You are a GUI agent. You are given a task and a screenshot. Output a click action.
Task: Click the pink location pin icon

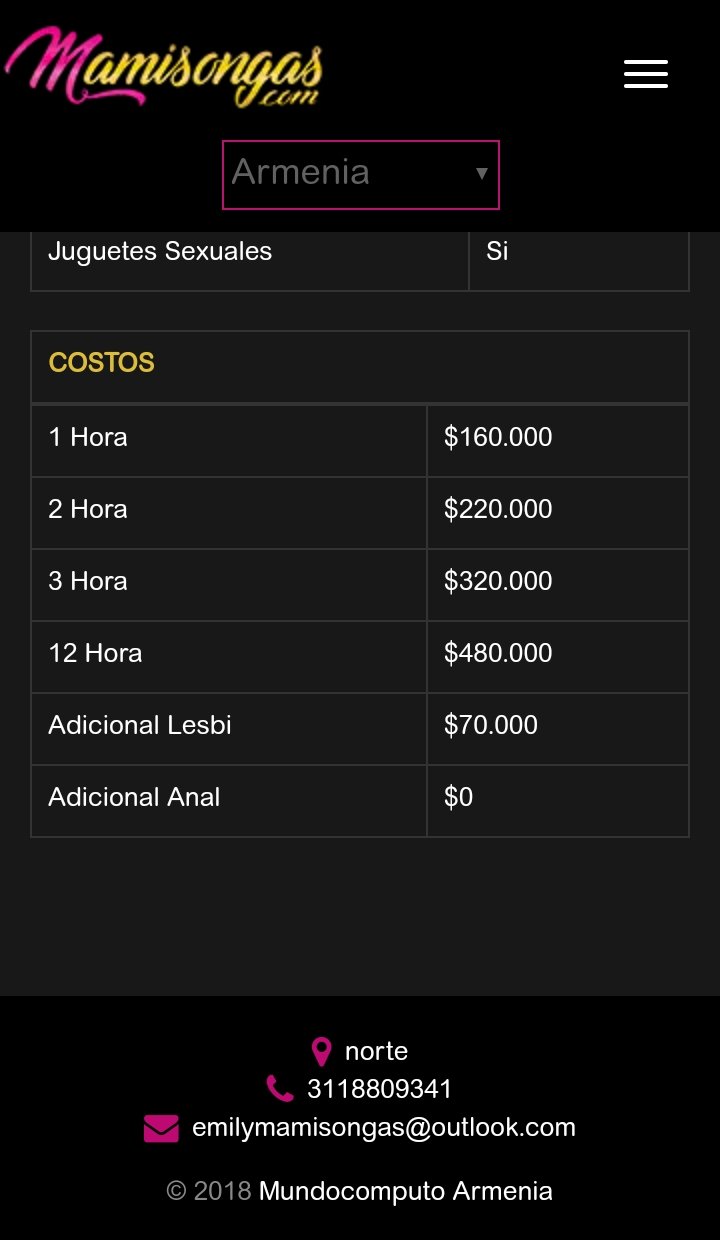point(321,1052)
